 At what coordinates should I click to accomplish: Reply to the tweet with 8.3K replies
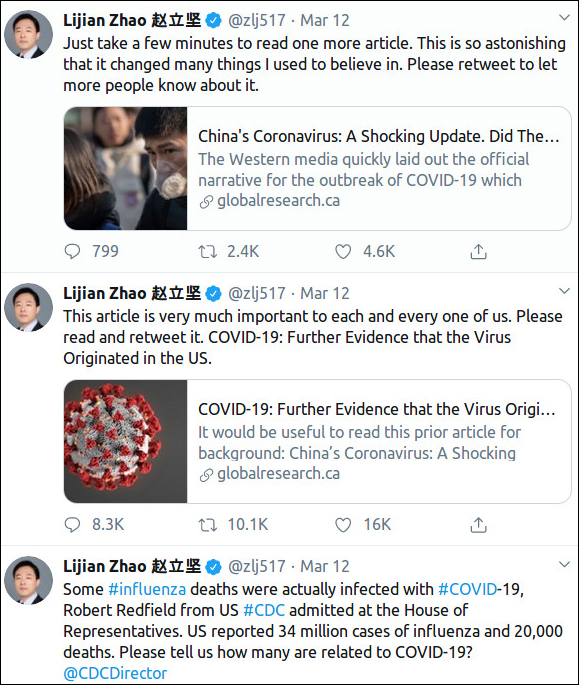[x=72, y=525]
